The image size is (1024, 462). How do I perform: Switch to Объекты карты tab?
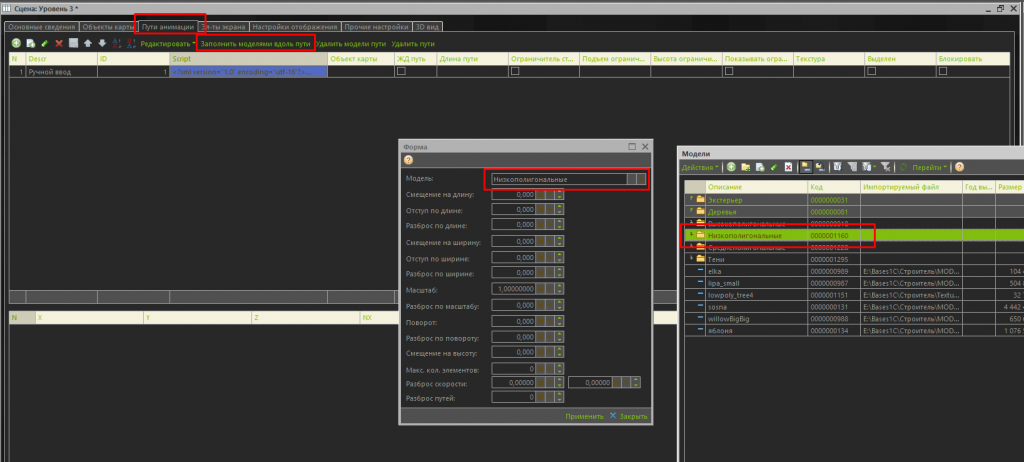pyautogui.click(x=109, y=27)
